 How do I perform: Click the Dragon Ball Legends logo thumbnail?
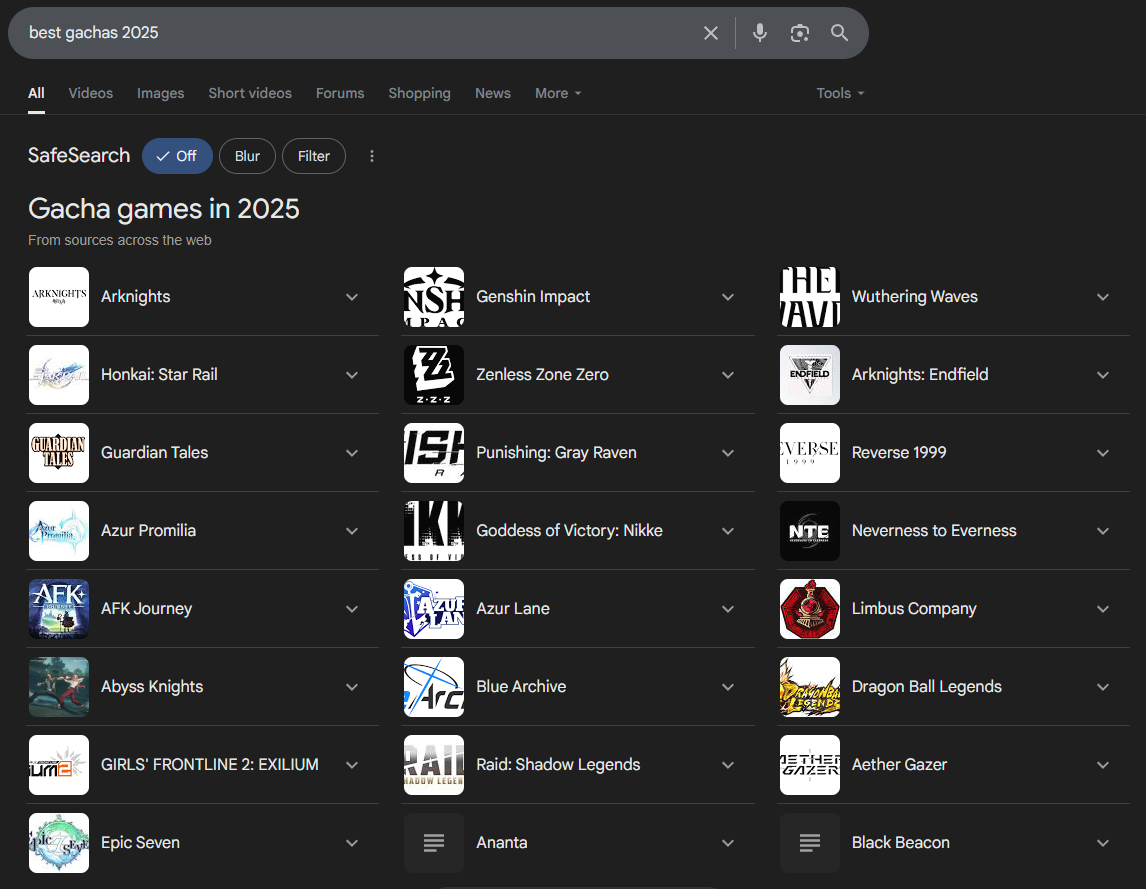point(810,686)
